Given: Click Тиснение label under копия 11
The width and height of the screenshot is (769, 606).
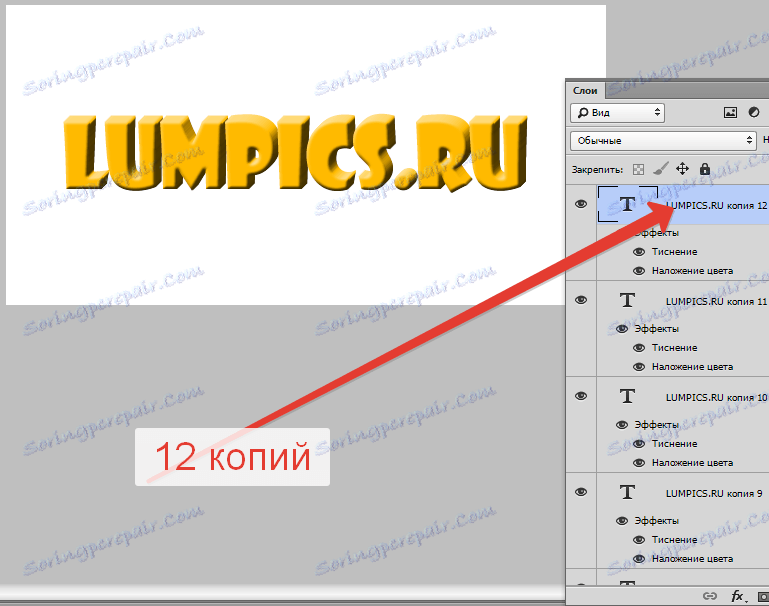Looking at the screenshot, I should (674, 348).
